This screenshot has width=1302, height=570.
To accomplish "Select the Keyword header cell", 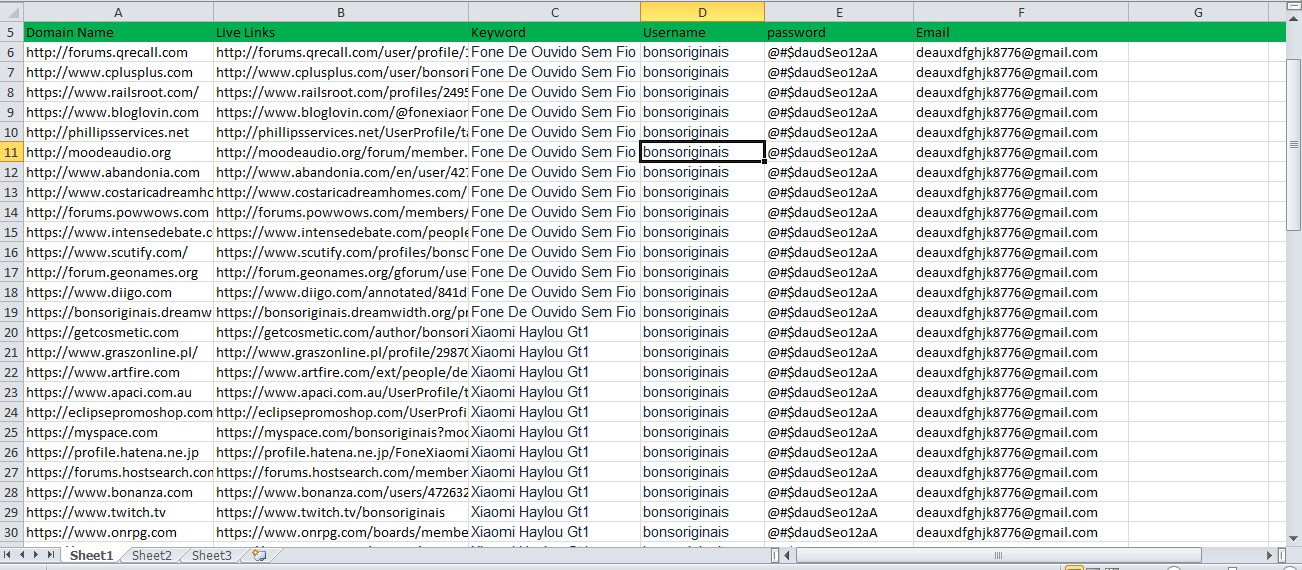I will (x=554, y=32).
